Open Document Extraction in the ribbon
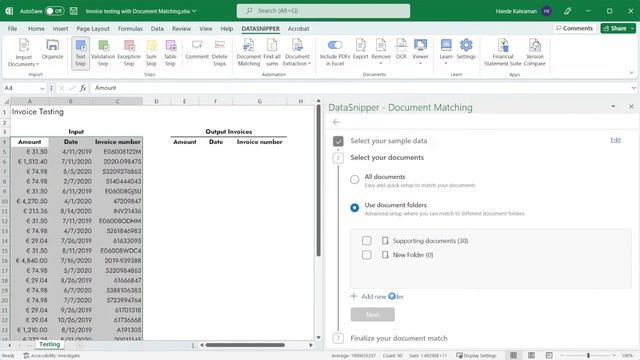The width and height of the screenshot is (640, 360). (297, 53)
